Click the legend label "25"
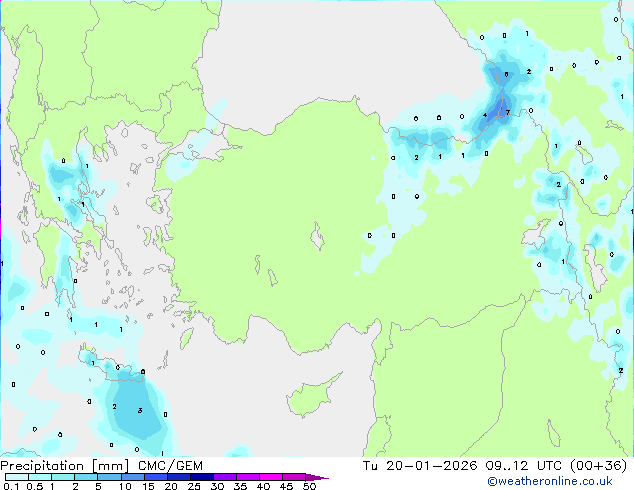The width and height of the screenshot is (634, 490). click(194, 486)
